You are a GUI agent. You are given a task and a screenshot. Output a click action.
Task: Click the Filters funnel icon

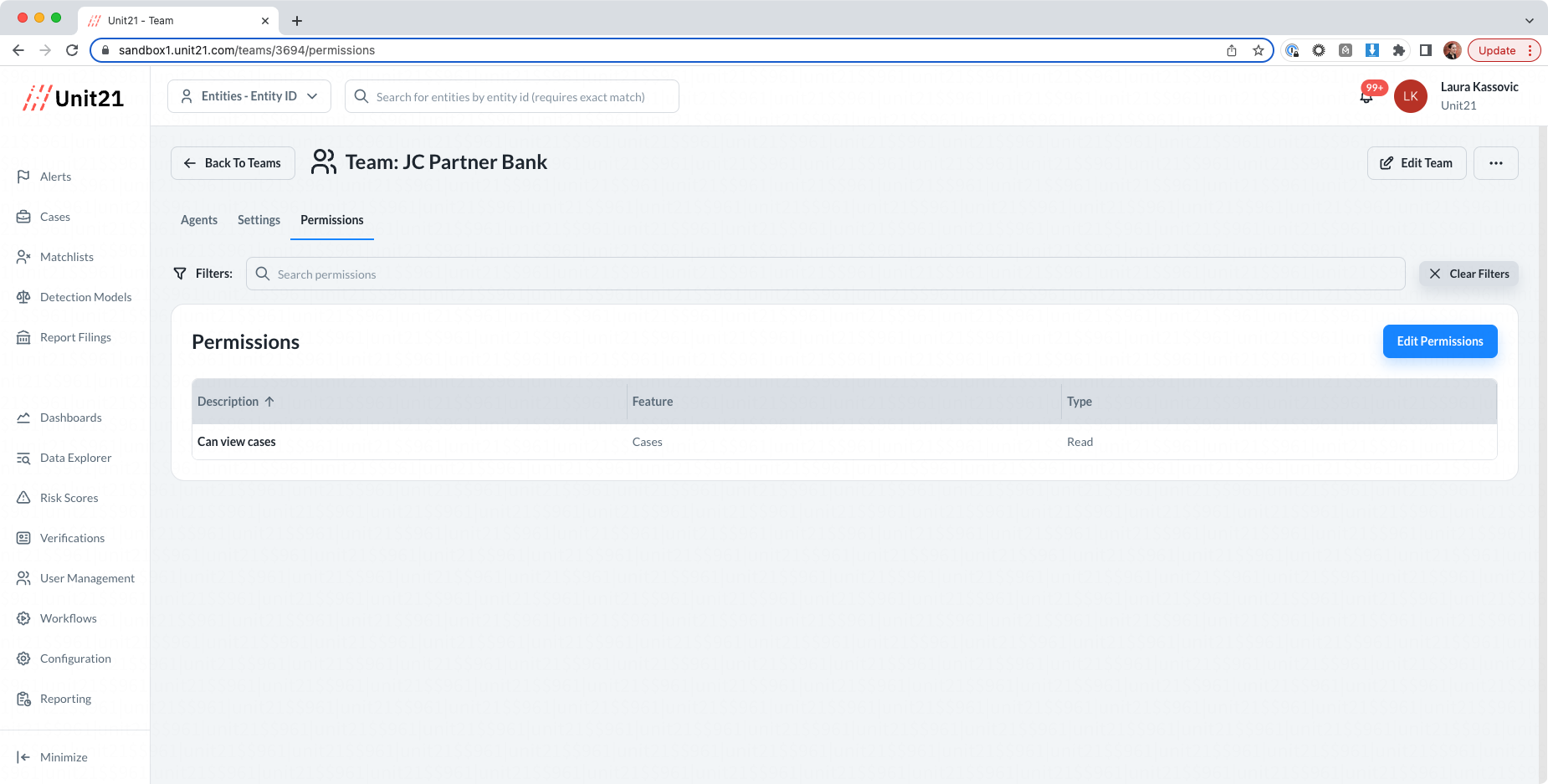pyautogui.click(x=180, y=274)
